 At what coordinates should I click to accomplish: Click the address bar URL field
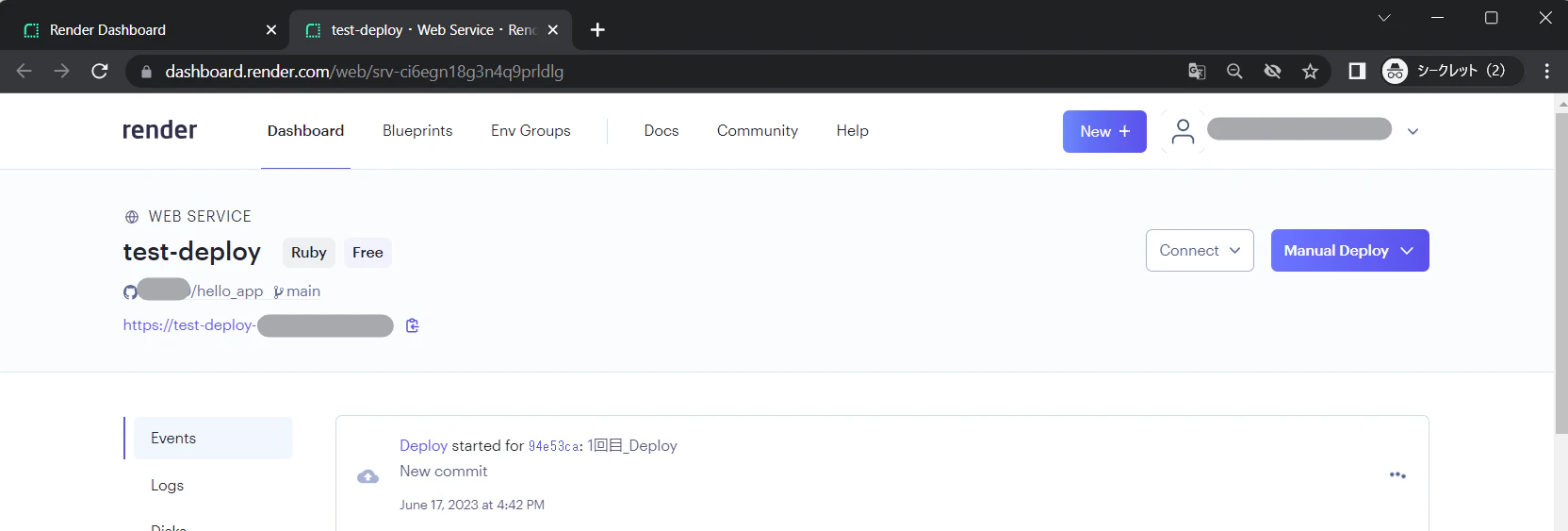coord(660,72)
